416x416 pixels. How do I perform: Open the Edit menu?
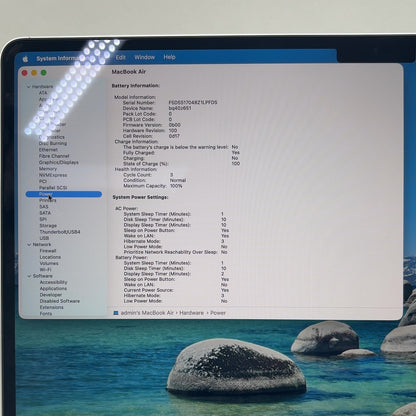click(120, 57)
